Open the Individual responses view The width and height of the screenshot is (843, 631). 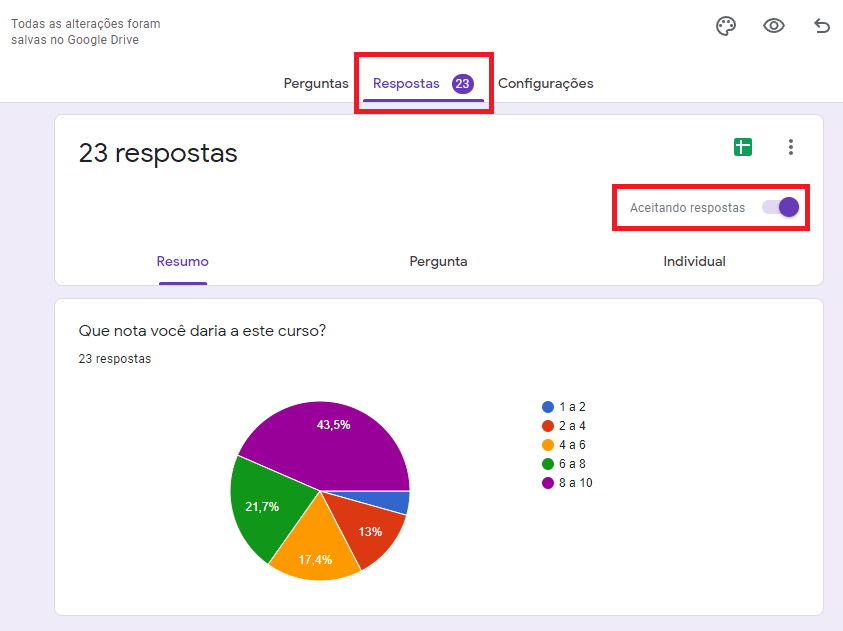[x=694, y=261]
